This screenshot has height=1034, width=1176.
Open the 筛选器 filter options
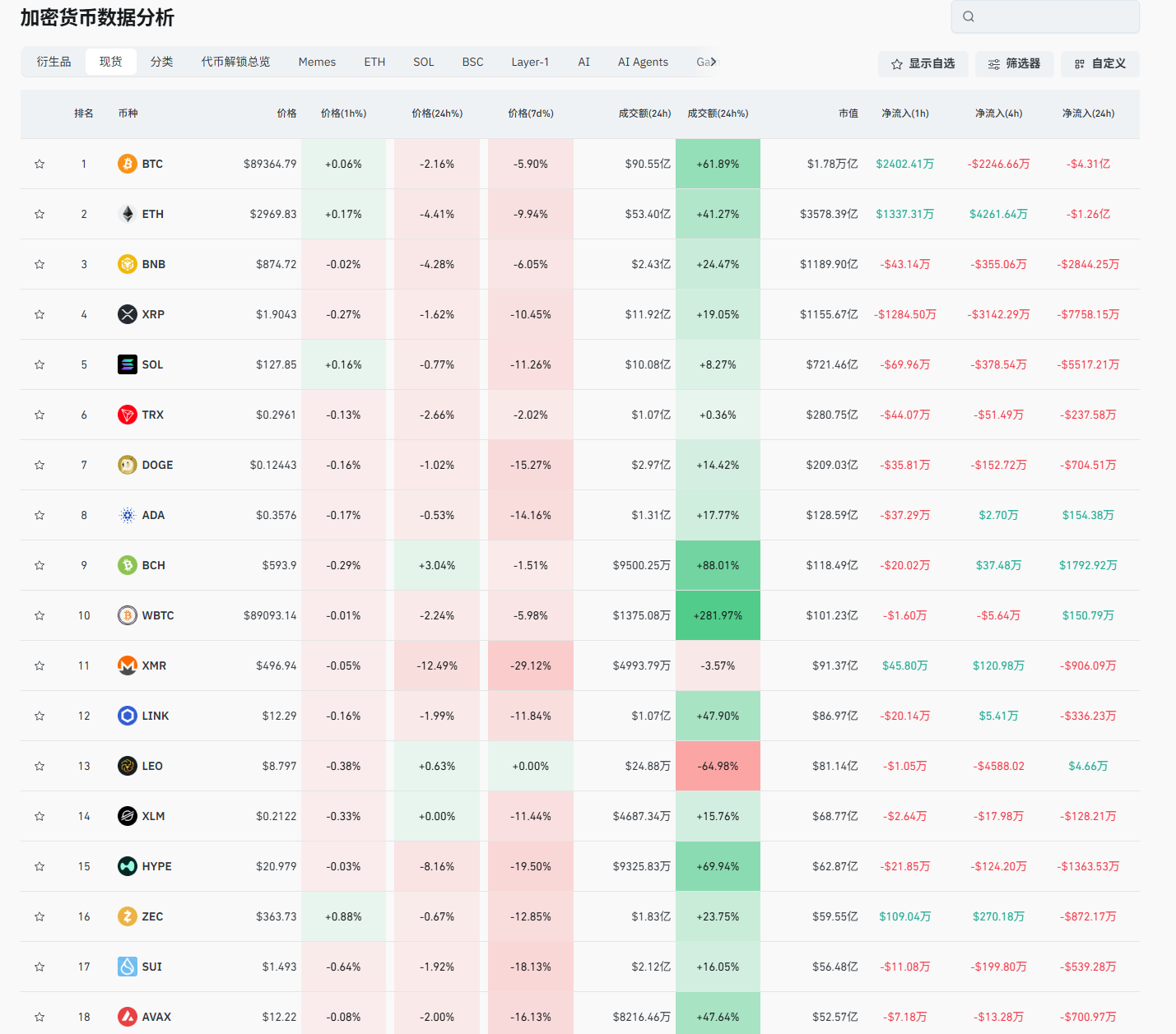point(1014,63)
